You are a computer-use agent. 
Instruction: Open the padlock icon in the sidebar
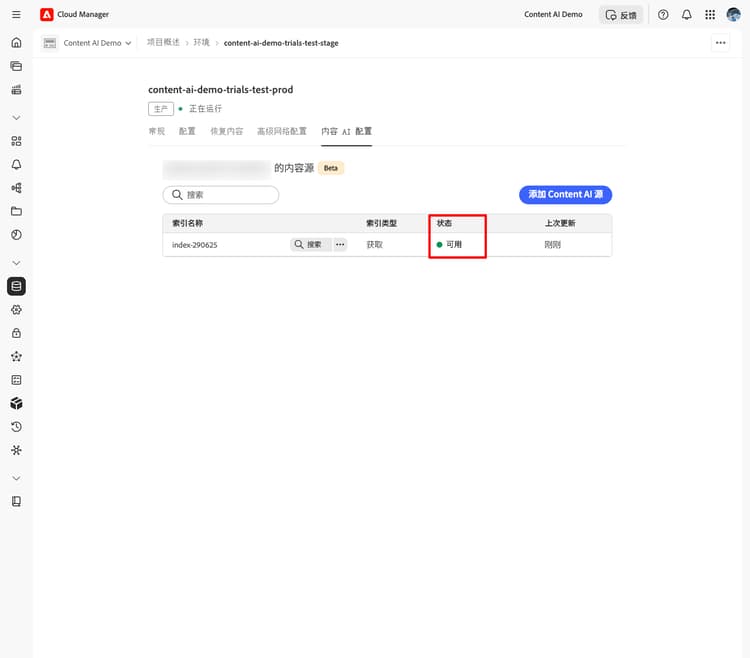coord(16,333)
